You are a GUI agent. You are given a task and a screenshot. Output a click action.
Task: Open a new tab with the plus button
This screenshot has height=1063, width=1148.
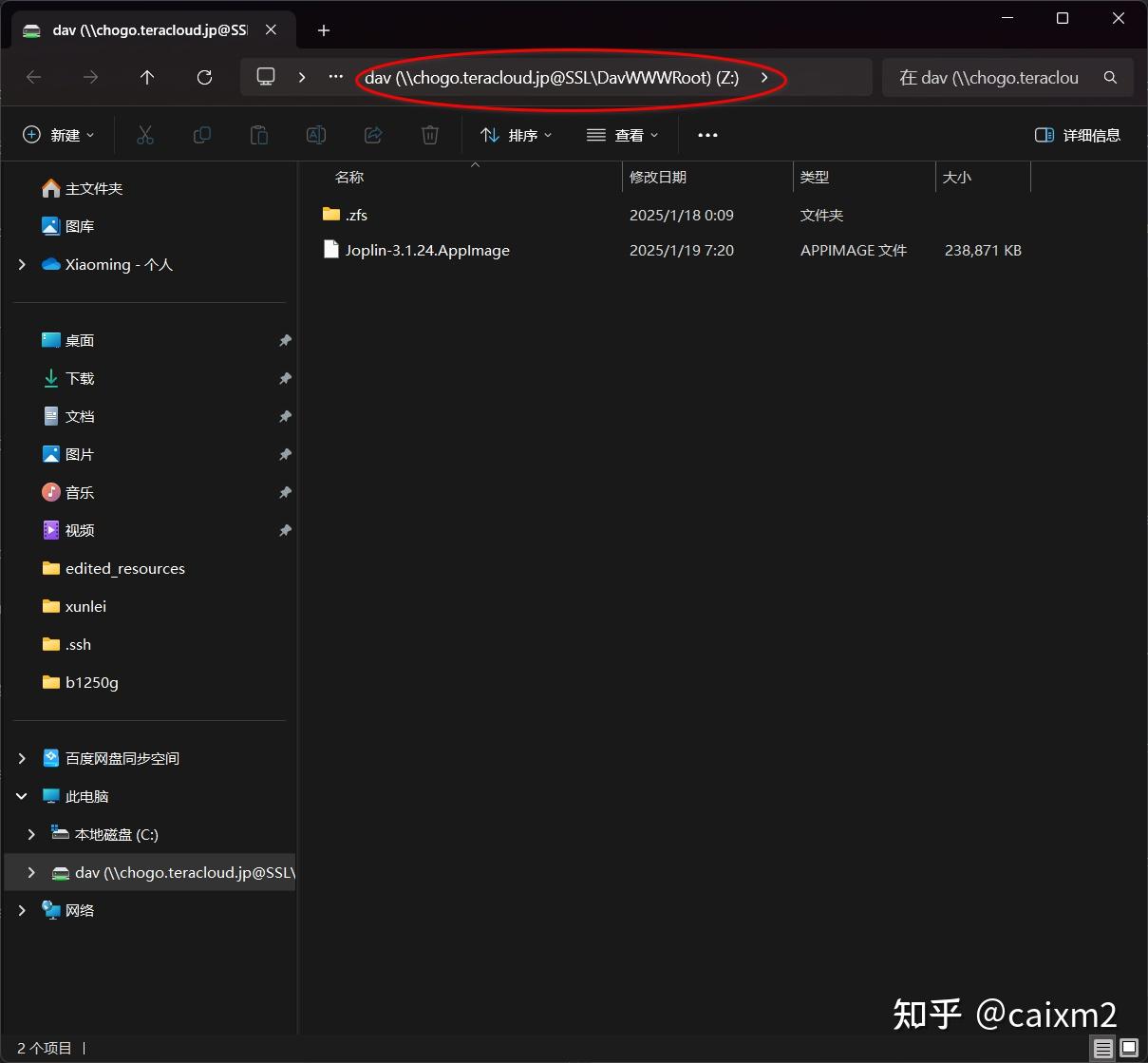[x=323, y=29]
